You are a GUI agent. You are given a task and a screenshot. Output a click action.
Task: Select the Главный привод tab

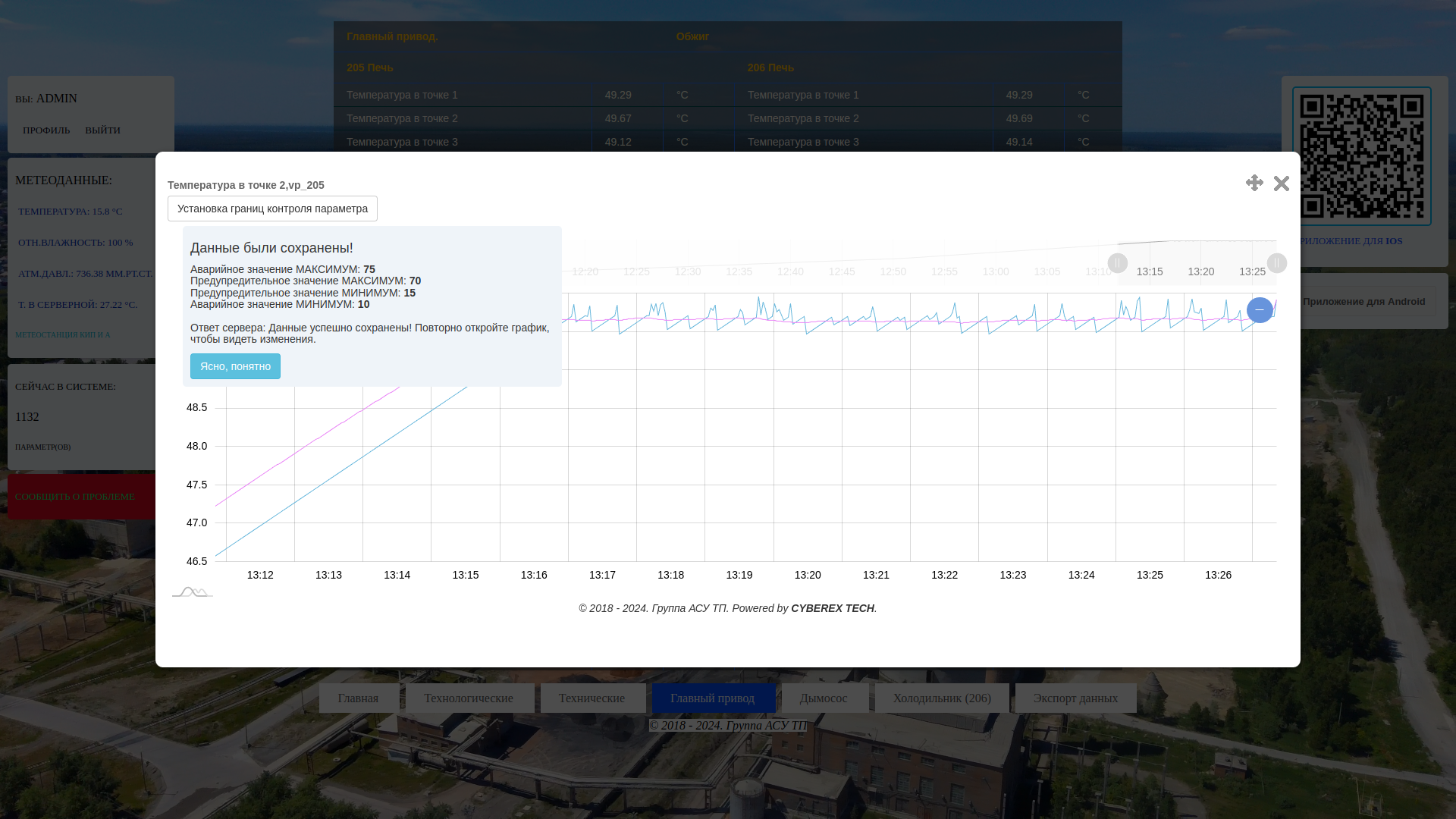(713, 698)
